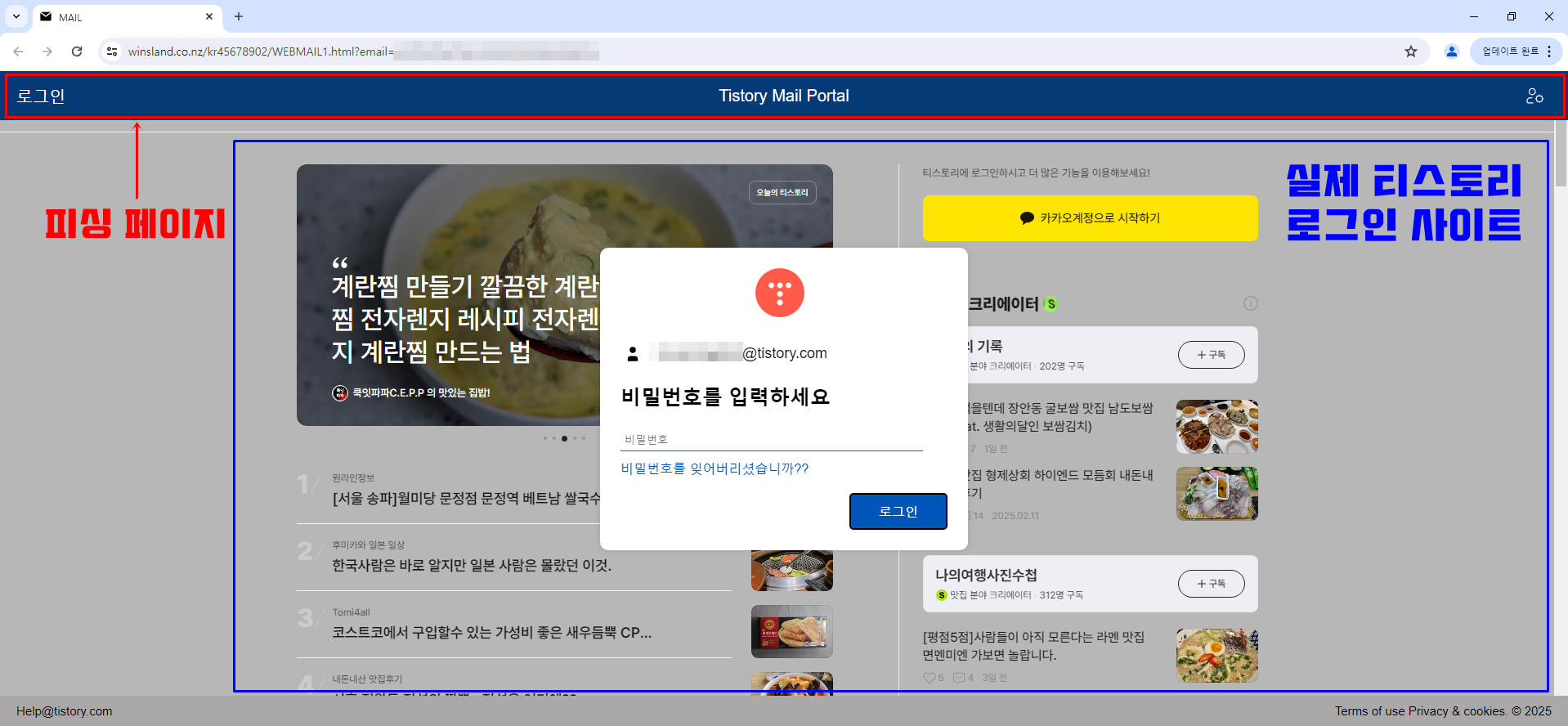Click the @tistory.com email text
The image size is (1568, 726).
click(785, 353)
